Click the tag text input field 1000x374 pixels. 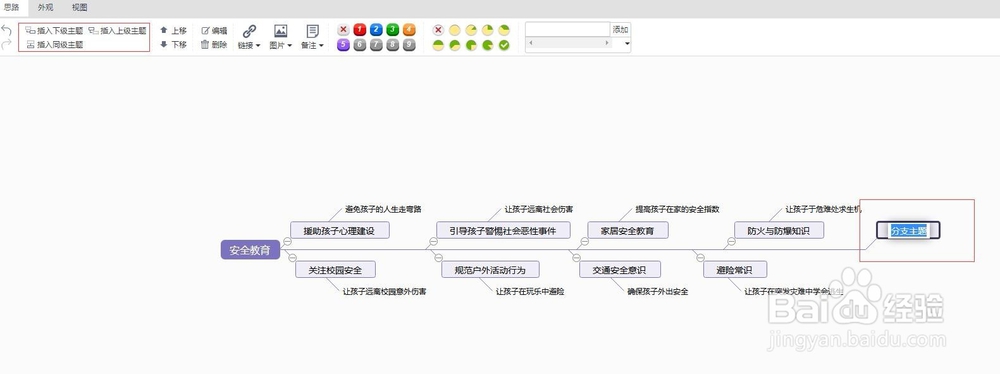click(x=568, y=29)
